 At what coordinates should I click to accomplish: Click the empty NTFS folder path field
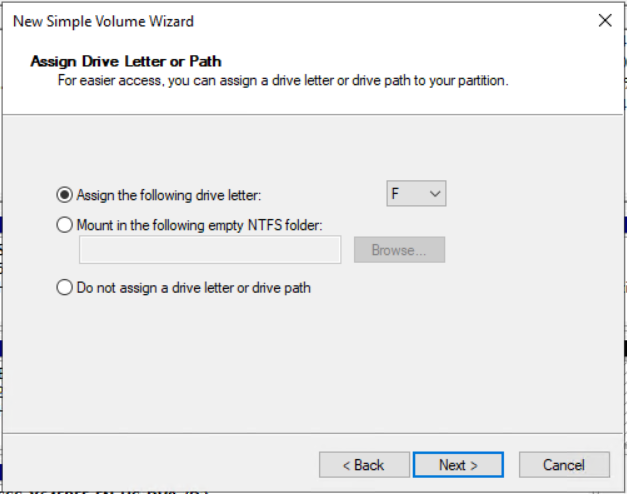(x=209, y=250)
